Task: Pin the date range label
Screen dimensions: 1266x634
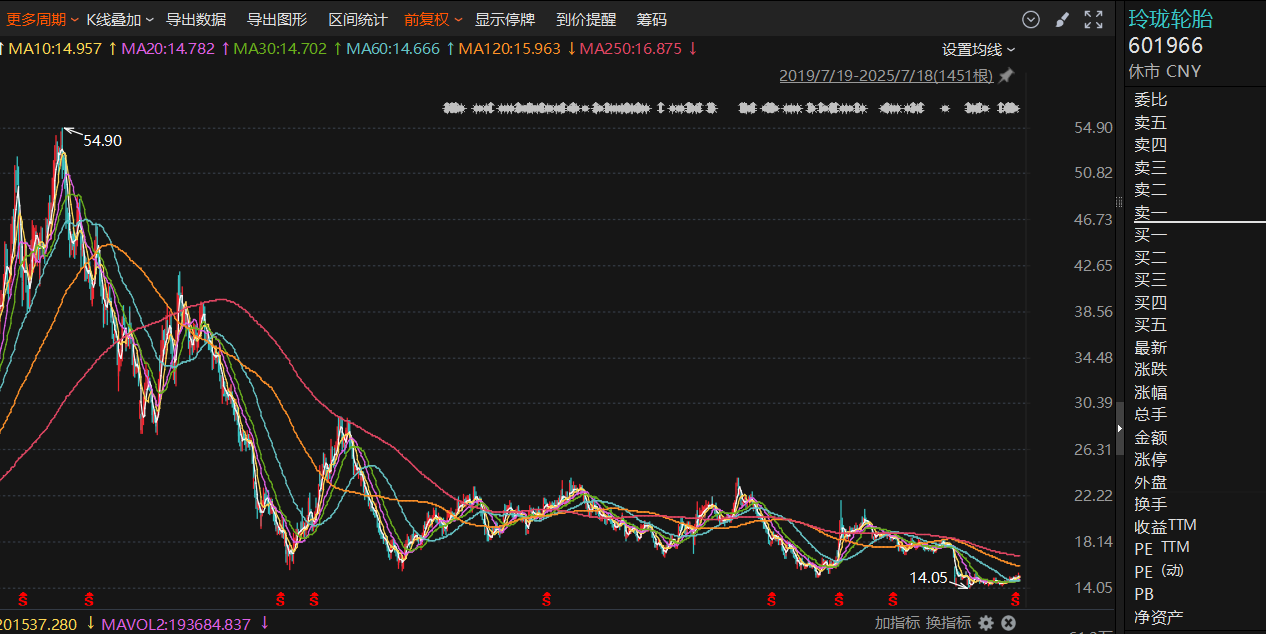Action: 1006,76
